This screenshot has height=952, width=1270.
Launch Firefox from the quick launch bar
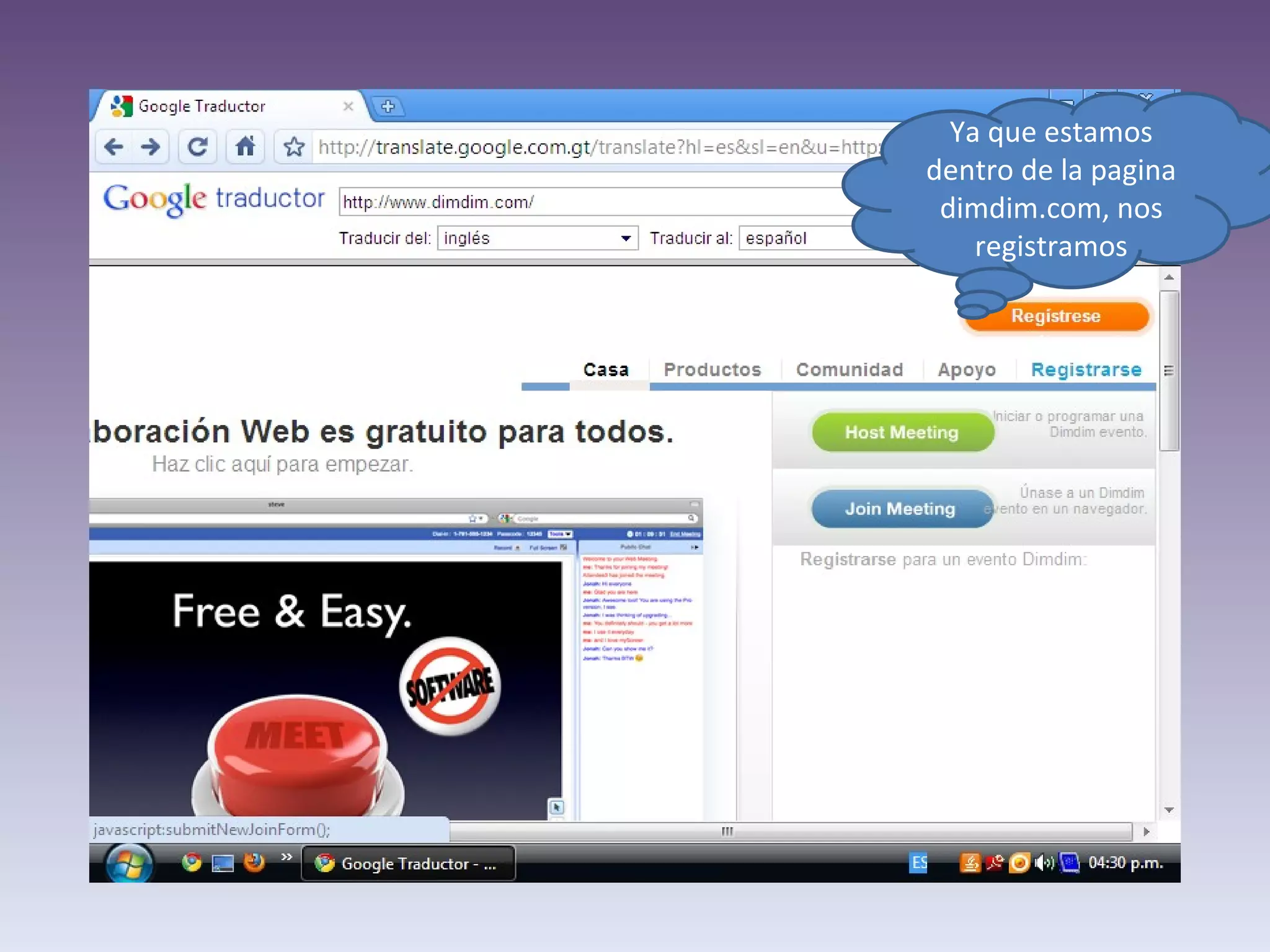click(254, 862)
